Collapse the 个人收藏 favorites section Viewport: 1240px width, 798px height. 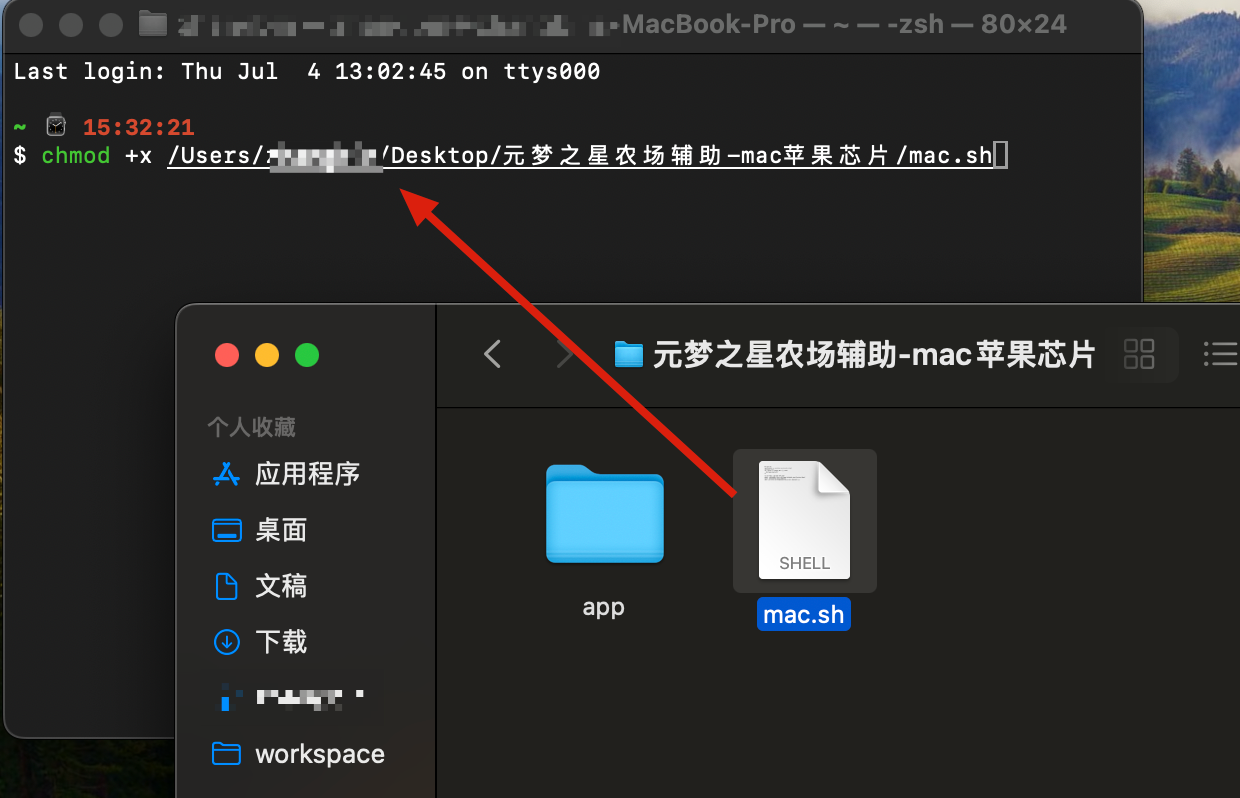251,427
